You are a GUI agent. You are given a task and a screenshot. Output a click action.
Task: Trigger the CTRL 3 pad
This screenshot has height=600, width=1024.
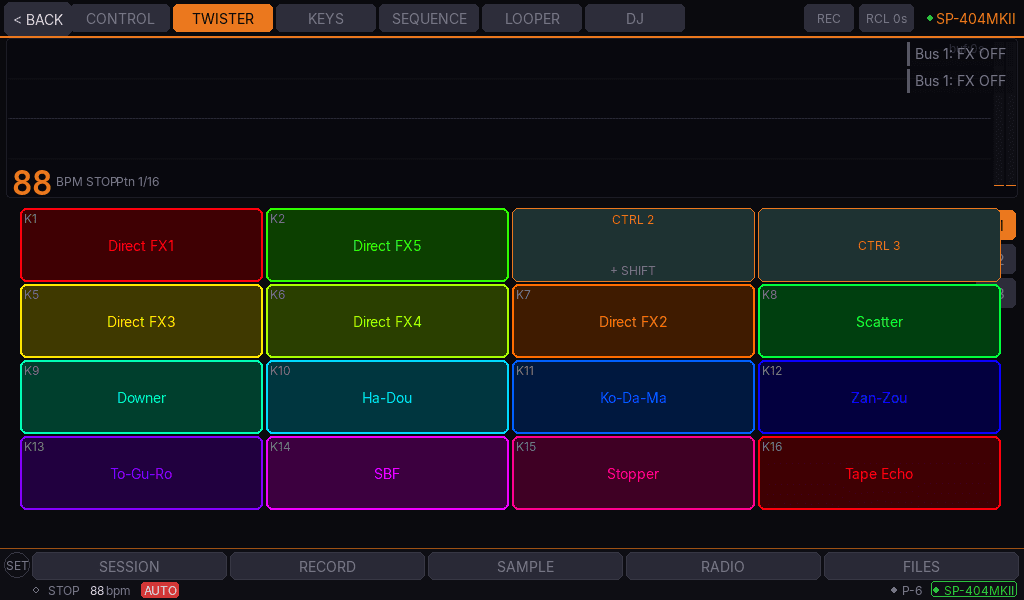(x=879, y=245)
